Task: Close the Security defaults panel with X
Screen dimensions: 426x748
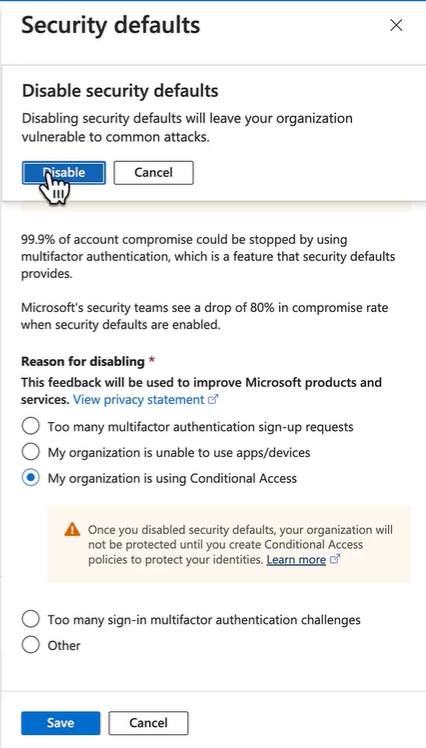Action: (396, 25)
